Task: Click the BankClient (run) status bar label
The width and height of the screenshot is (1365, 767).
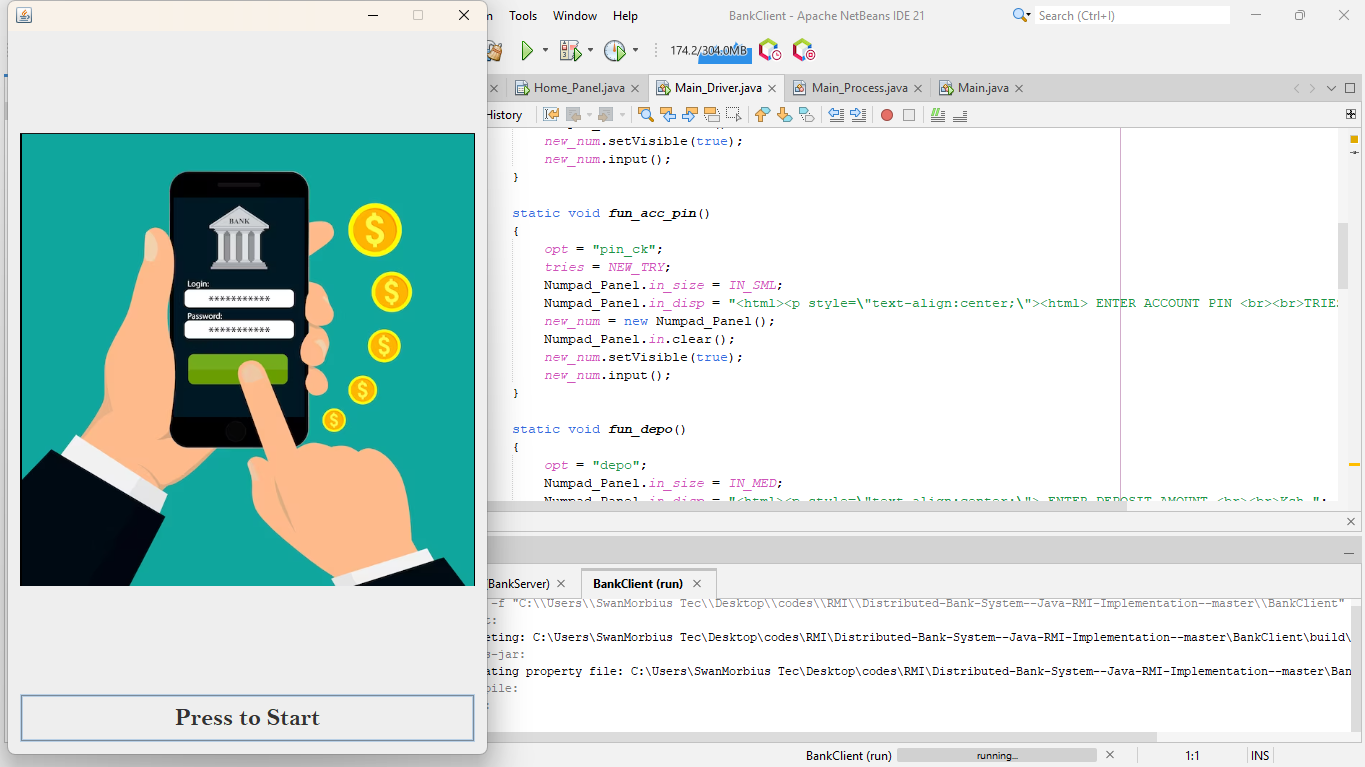Action: (x=848, y=756)
